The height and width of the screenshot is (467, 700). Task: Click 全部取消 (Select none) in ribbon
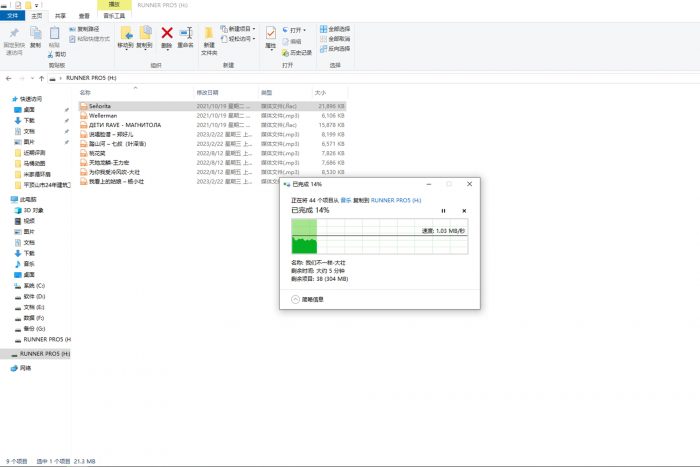[336, 38]
